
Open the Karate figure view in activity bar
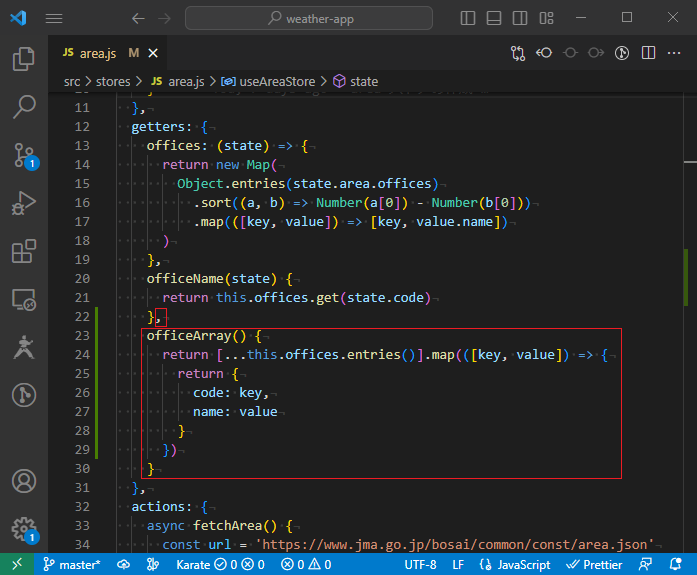(x=24, y=347)
